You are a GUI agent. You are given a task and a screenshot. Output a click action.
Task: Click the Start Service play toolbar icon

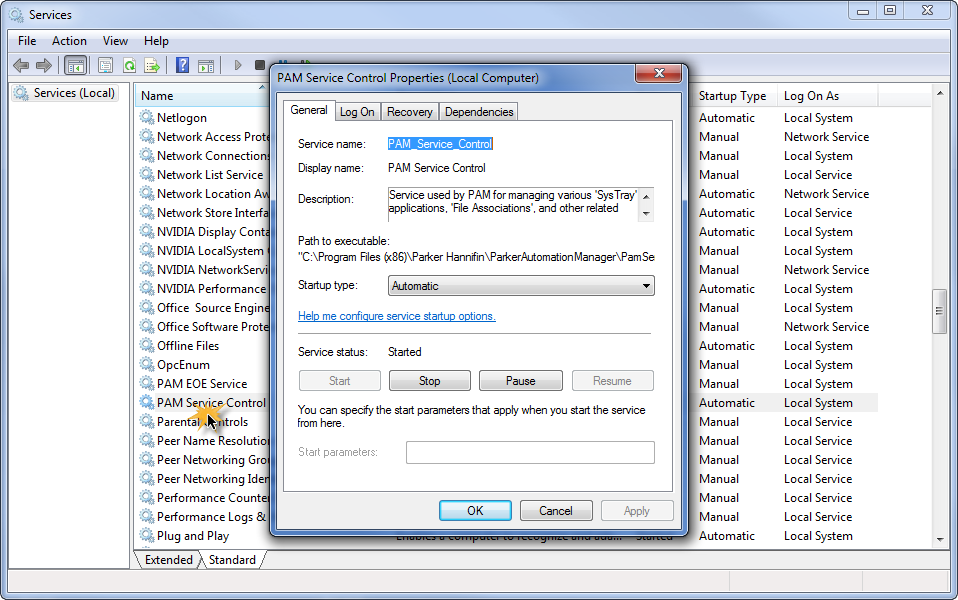238,65
